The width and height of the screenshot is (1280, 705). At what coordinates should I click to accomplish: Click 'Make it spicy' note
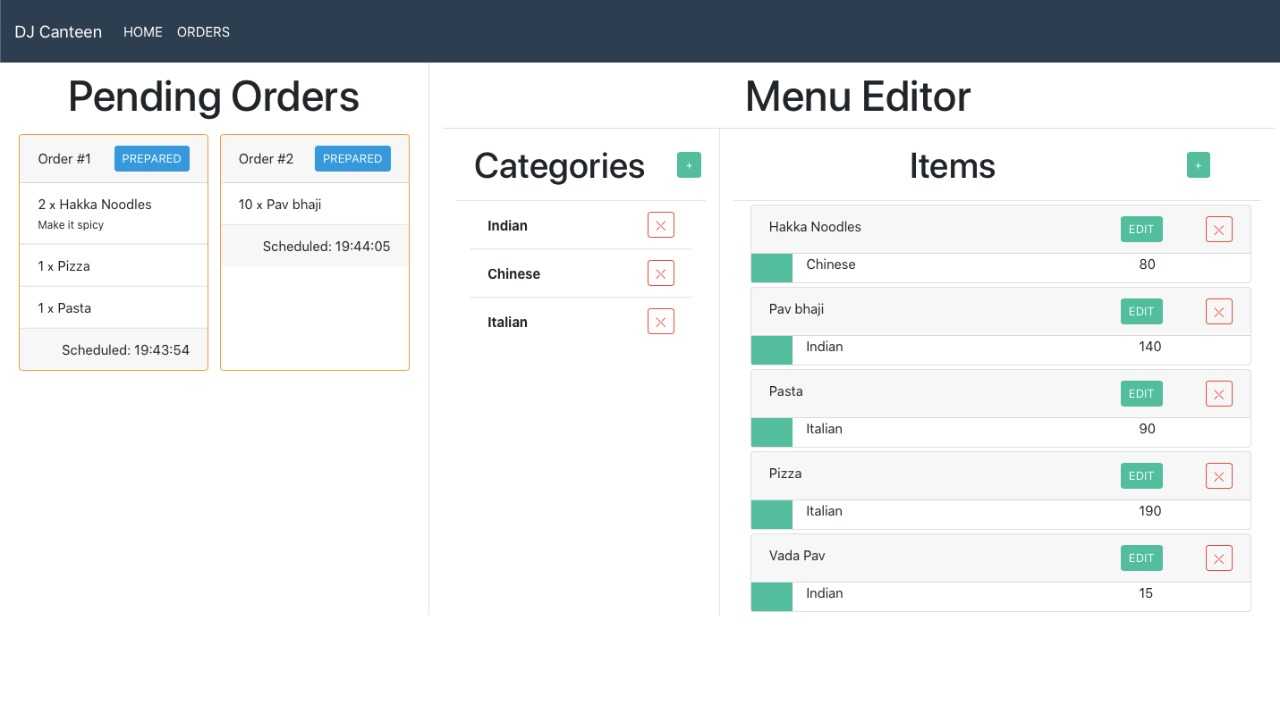71,225
